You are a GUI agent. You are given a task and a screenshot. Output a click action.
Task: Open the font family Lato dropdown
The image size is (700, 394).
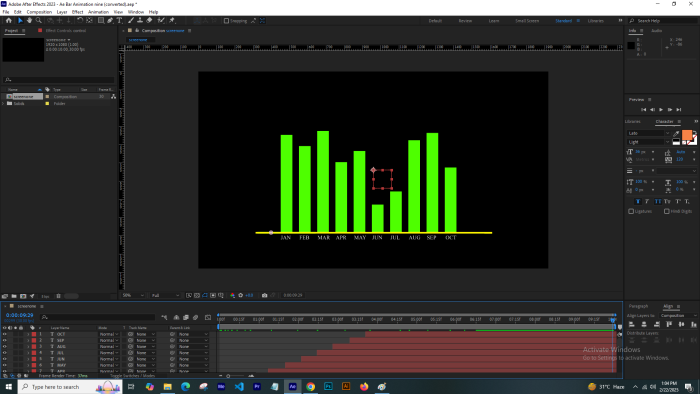649,133
